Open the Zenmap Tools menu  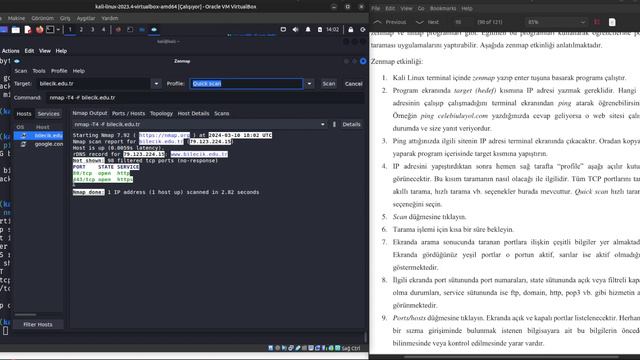pos(39,71)
